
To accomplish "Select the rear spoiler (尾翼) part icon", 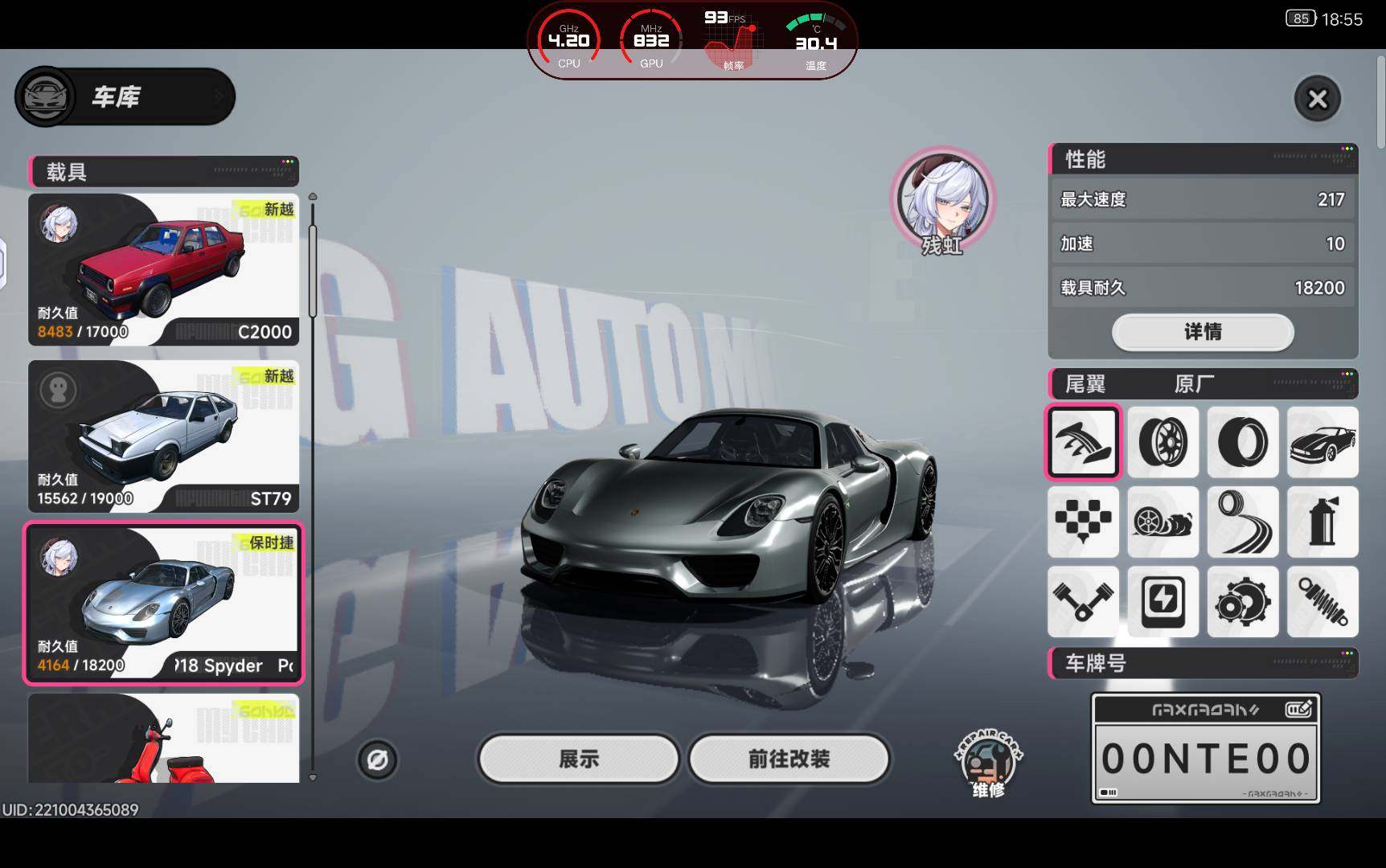I will pos(1083,442).
